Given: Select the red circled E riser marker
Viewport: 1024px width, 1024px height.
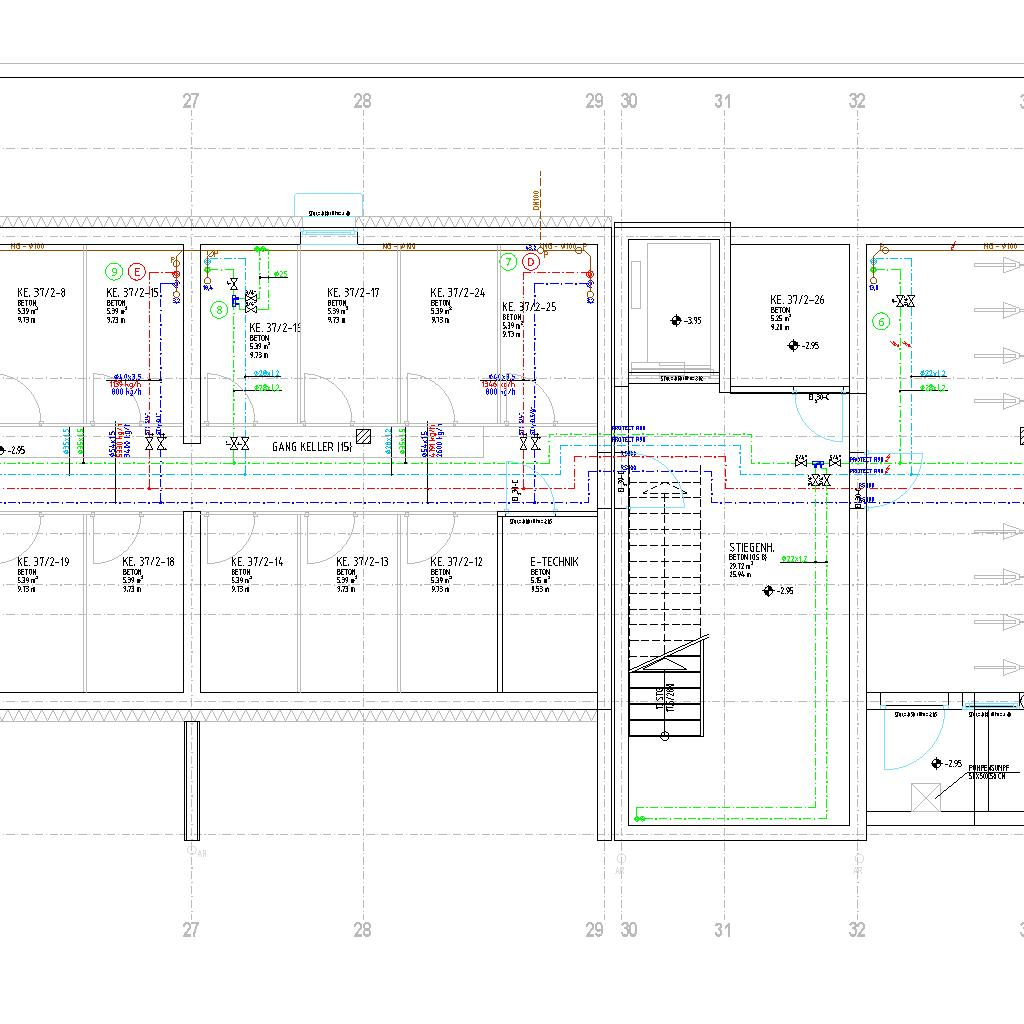Looking at the screenshot, I should 137,271.
